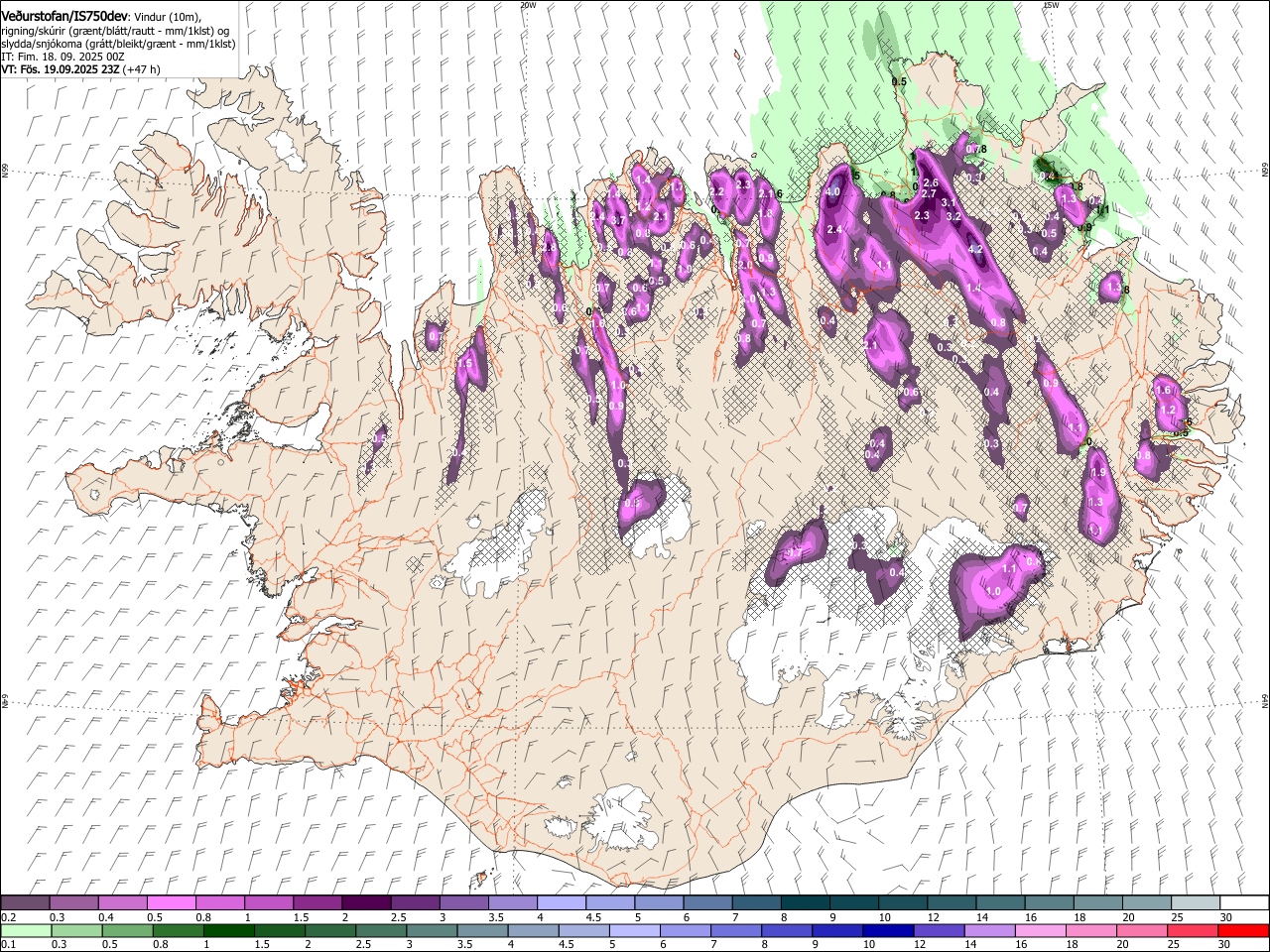Click the bright pink 0.5 snow scale swatch
Viewport: 1270px width, 952px height.
pyautogui.click(x=172, y=902)
